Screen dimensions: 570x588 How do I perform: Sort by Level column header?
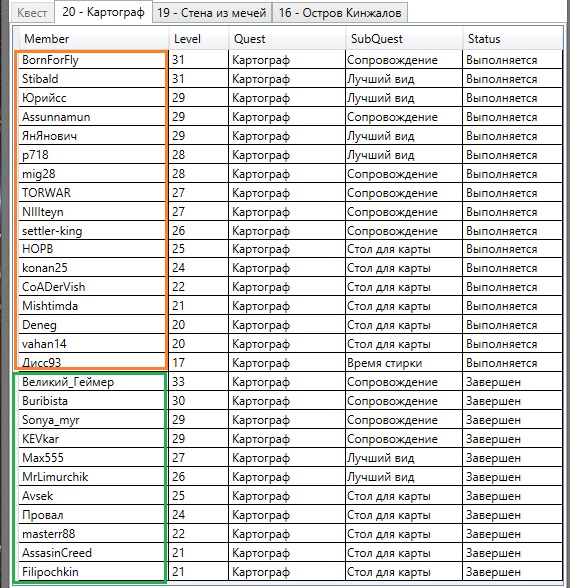199,38
